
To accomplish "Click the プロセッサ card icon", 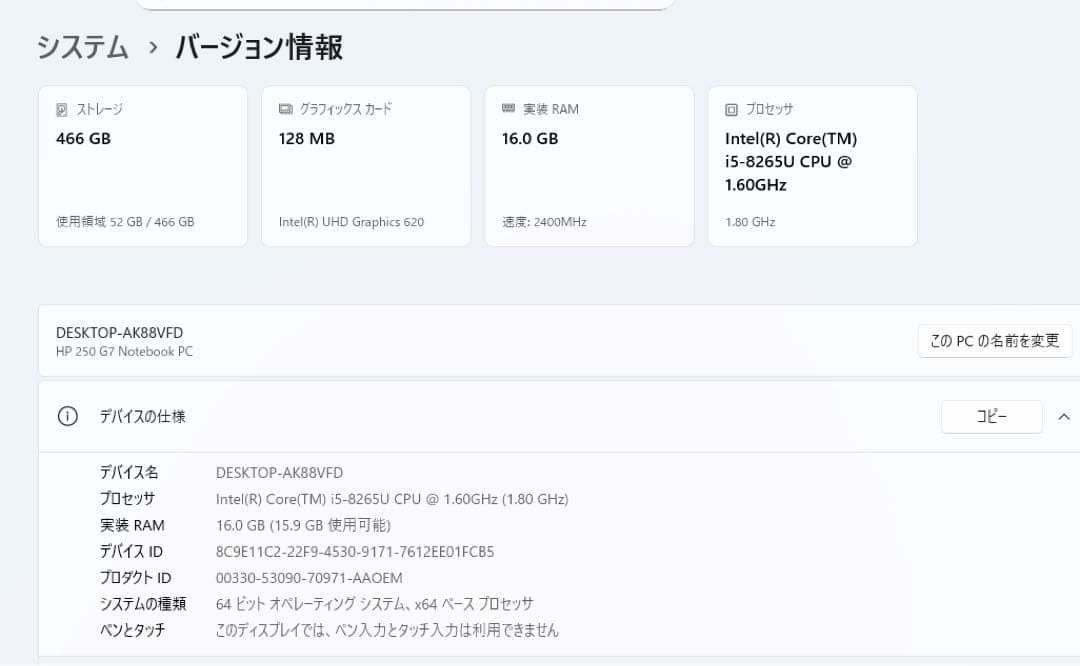I will point(729,108).
